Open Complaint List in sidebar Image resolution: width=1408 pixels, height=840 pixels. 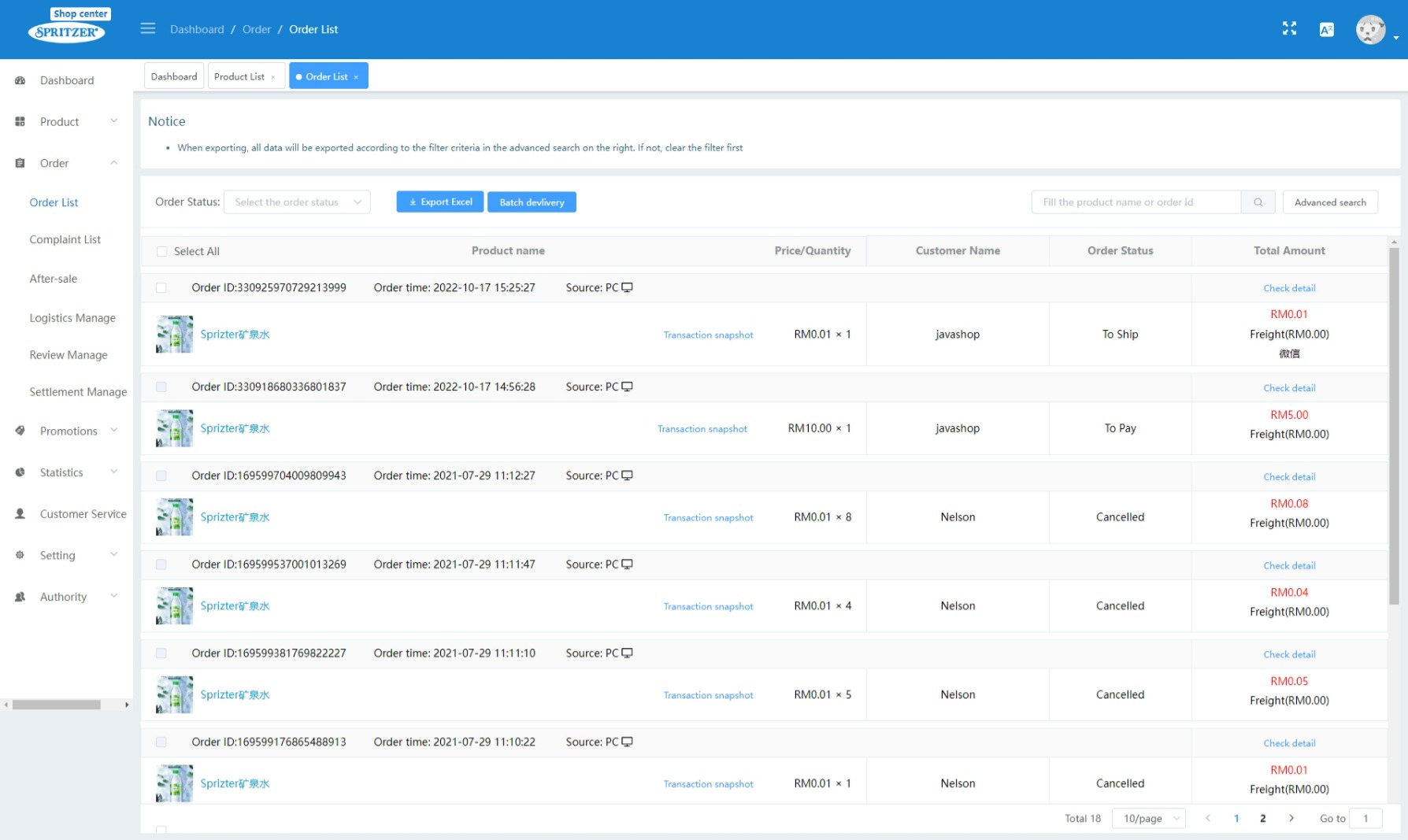tap(65, 239)
